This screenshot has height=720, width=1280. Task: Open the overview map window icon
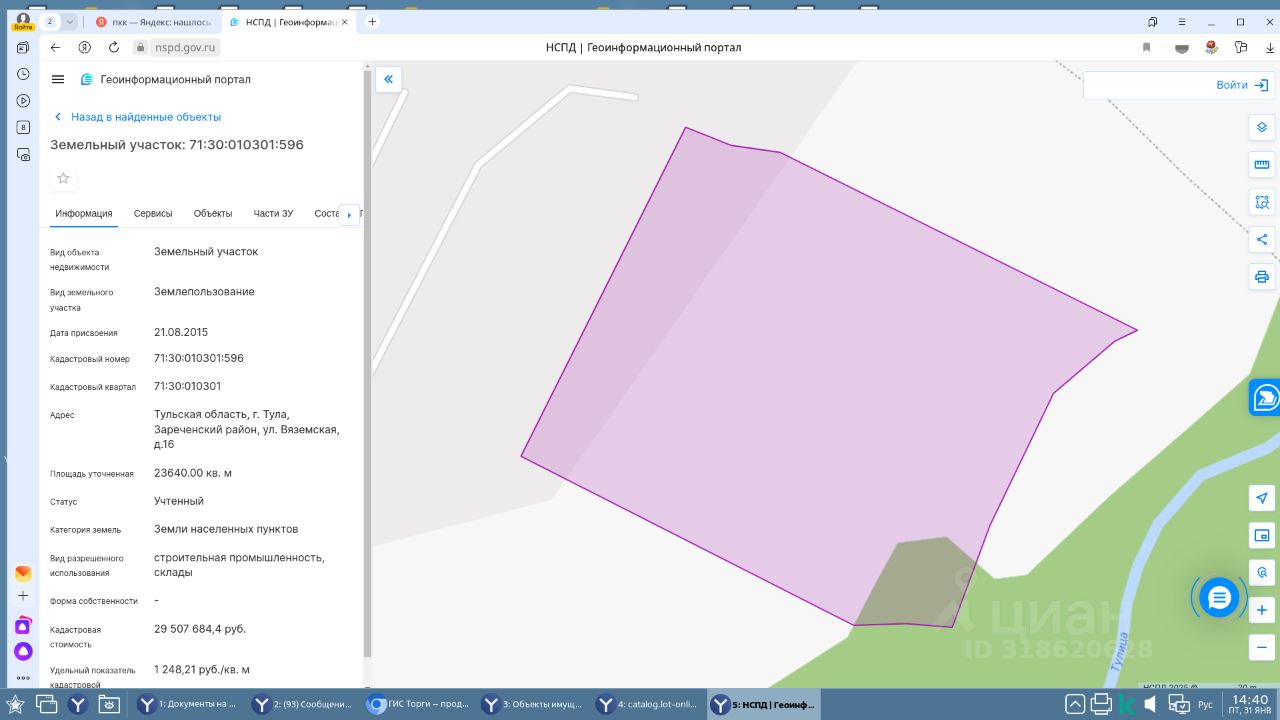(1262, 536)
